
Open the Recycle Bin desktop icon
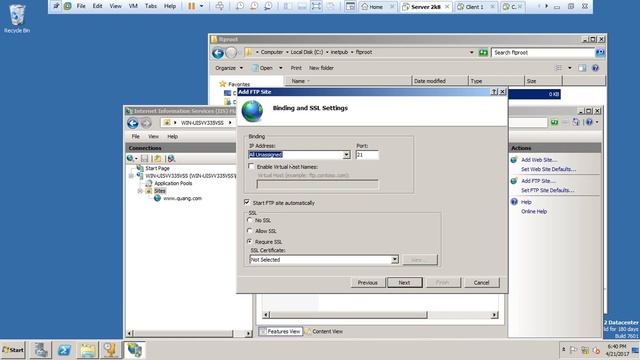pyautogui.click(x=17, y=18)
